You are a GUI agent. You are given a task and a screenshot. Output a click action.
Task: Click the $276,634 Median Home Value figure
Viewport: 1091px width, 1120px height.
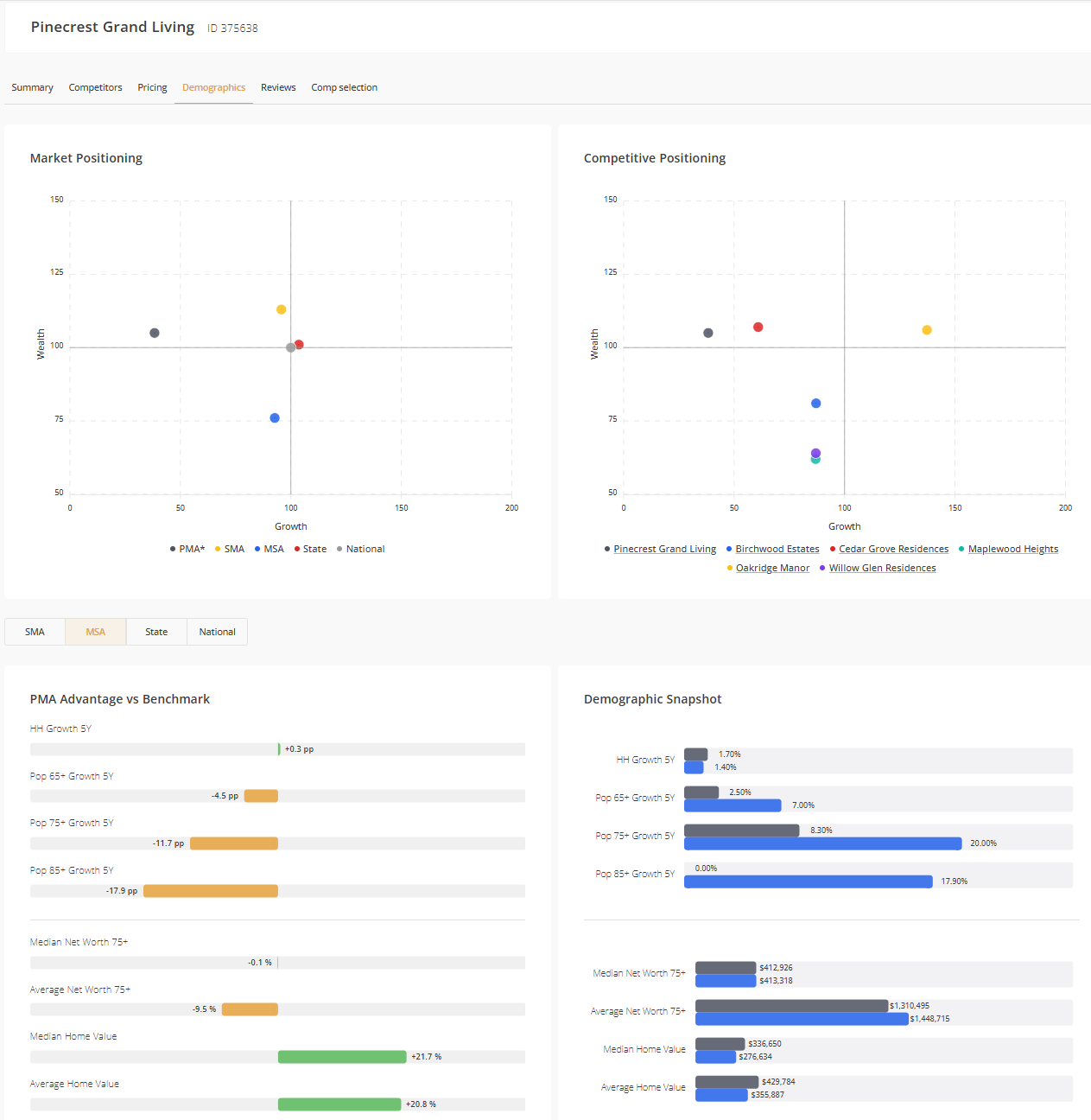tap(755, 1057)
